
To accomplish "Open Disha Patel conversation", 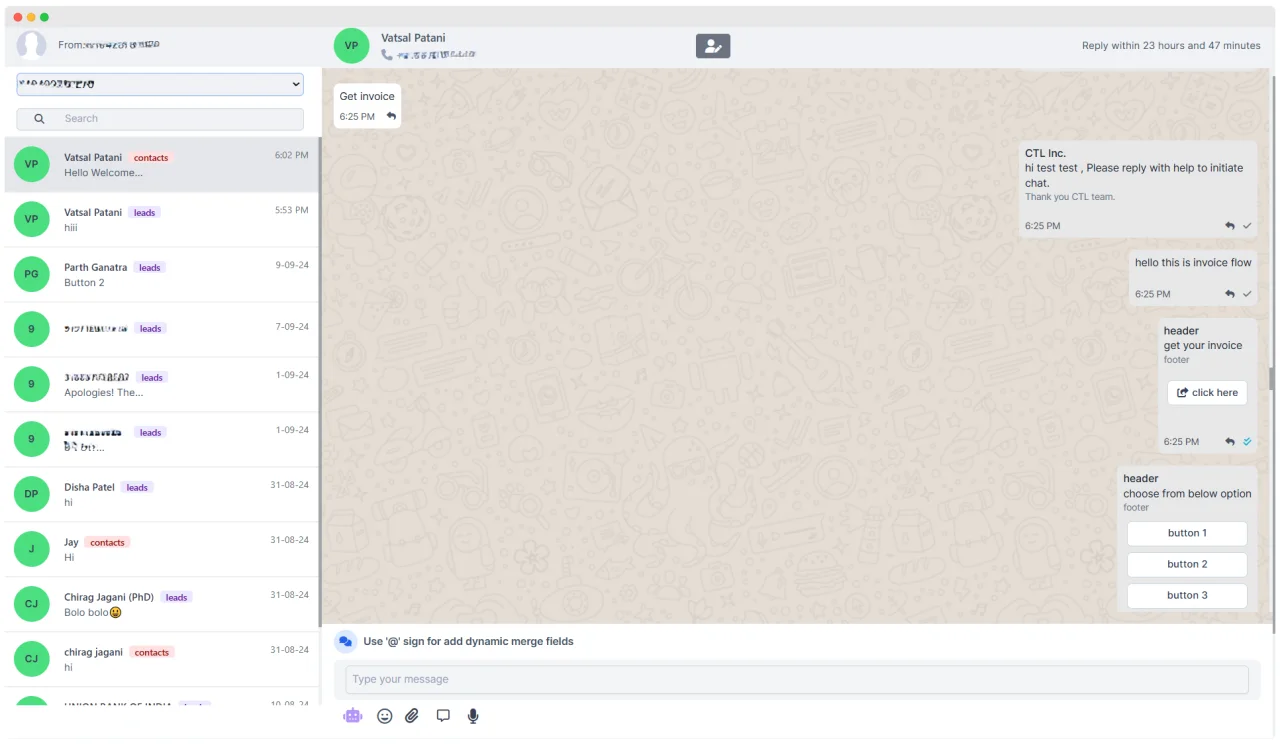I will coord(161,495).
